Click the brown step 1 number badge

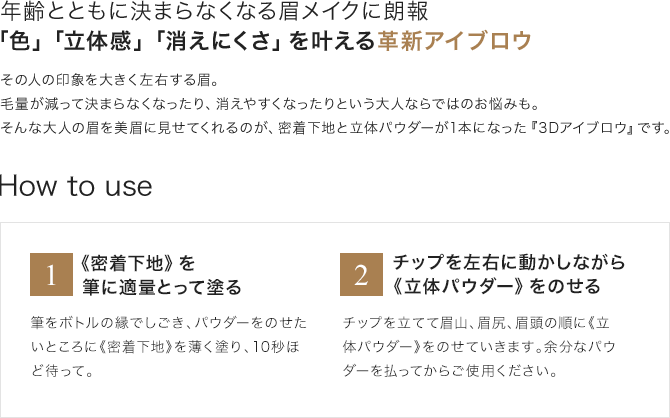click(51, 274)
